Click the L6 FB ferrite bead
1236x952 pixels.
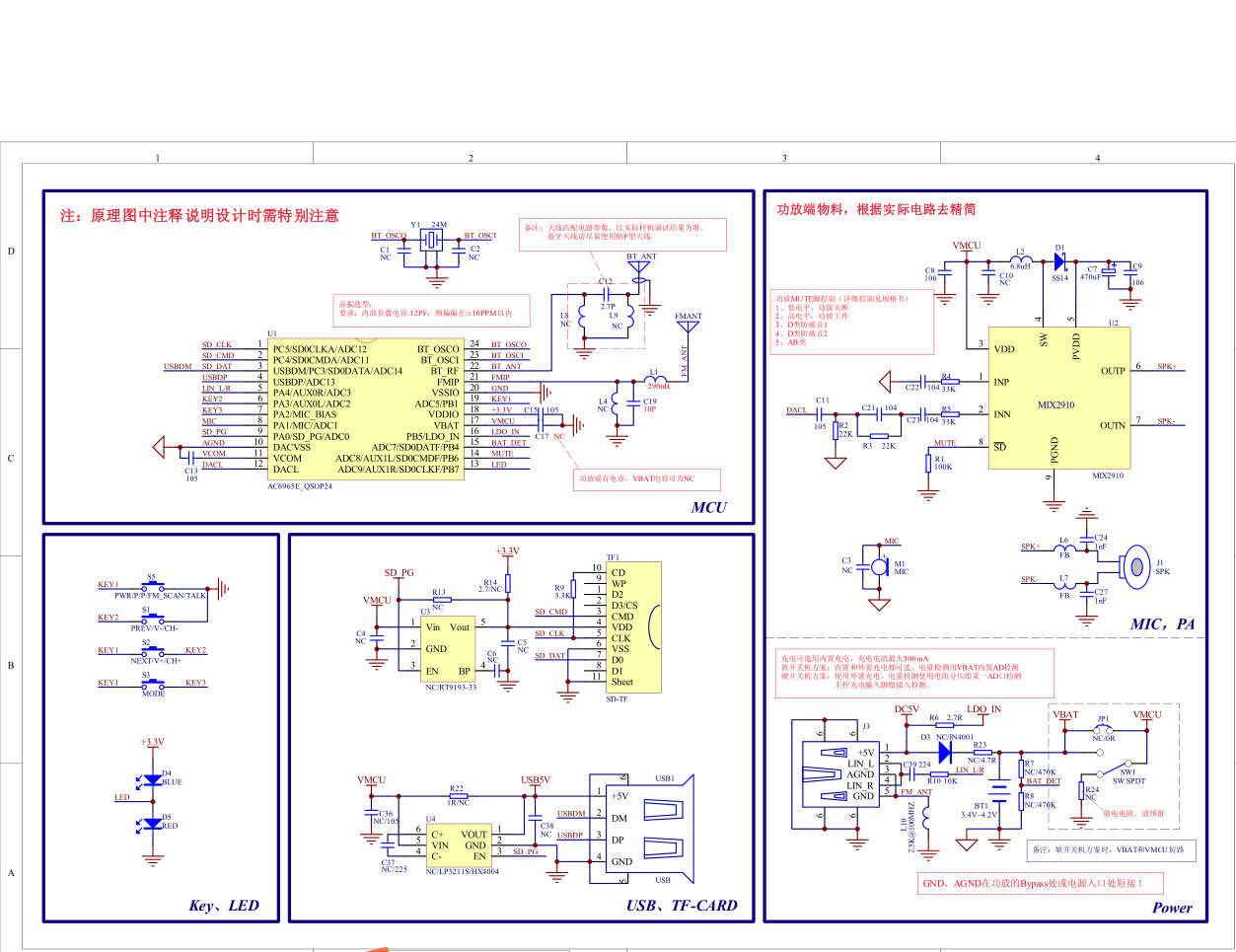[1064, 548]
